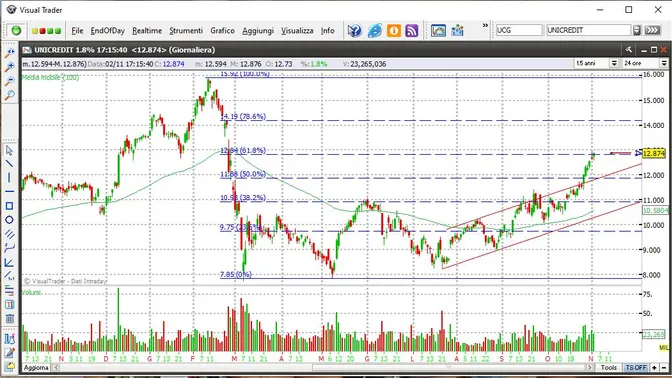Click the trash delete drawings icon

coord(9,318)
